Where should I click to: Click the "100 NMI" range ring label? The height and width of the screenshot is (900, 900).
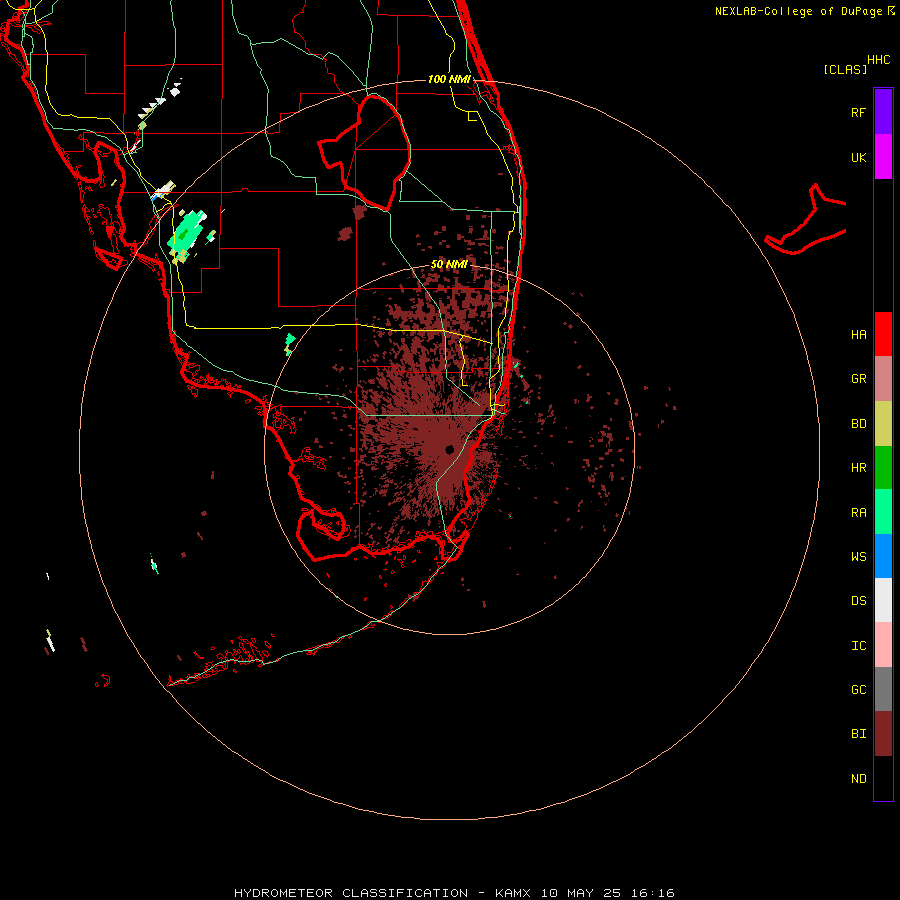pyautogui.click(x=449, y=79)
